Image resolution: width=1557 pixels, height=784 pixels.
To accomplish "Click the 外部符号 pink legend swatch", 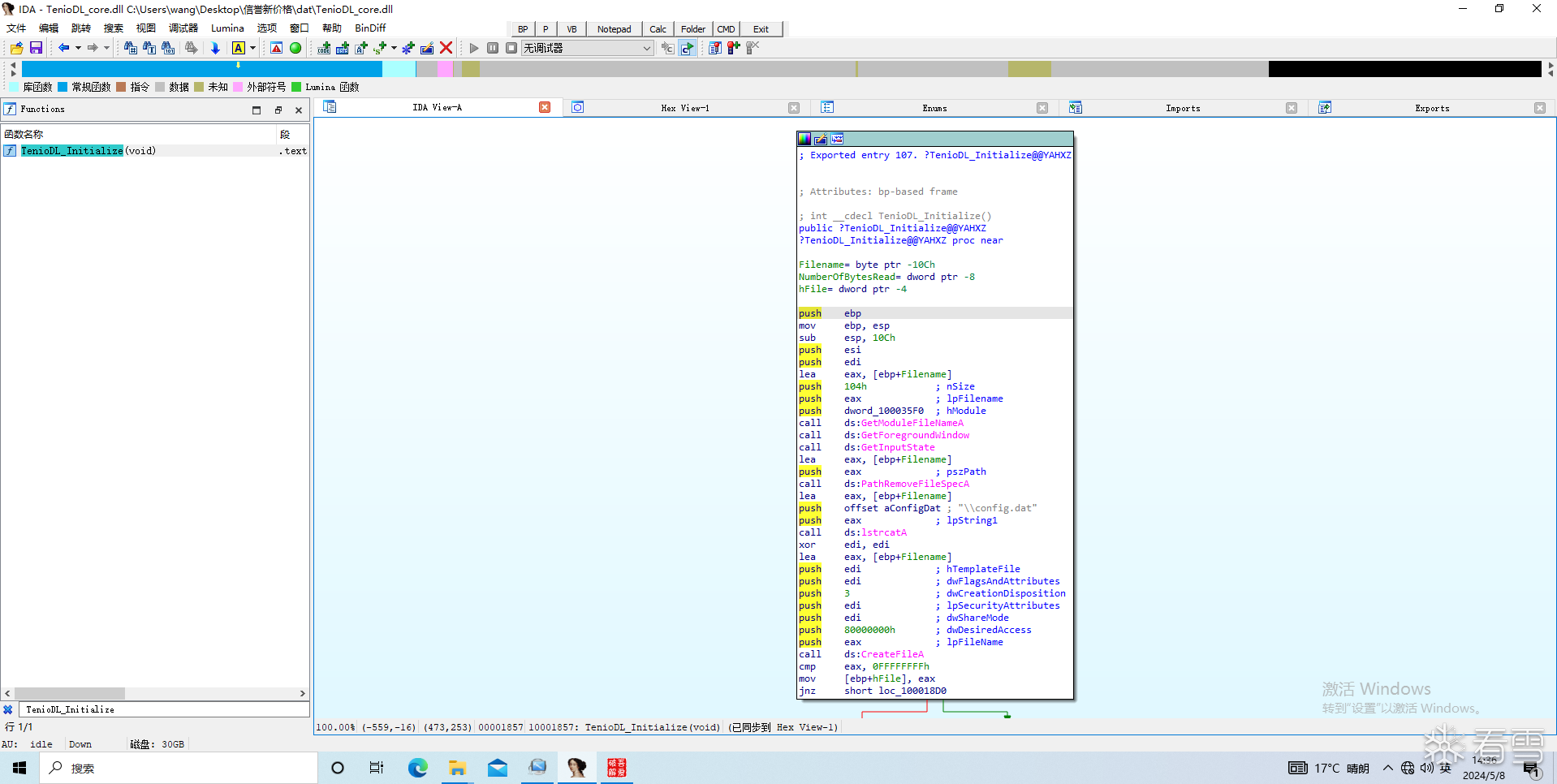I will coord(238,87).
